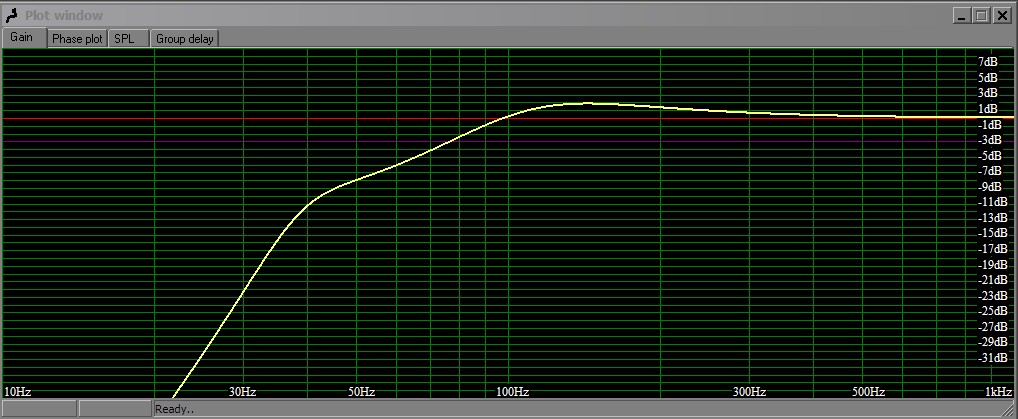1018x419 pixels.
Task: Click the 1kHz frequency label
Action: pos(999,392)
